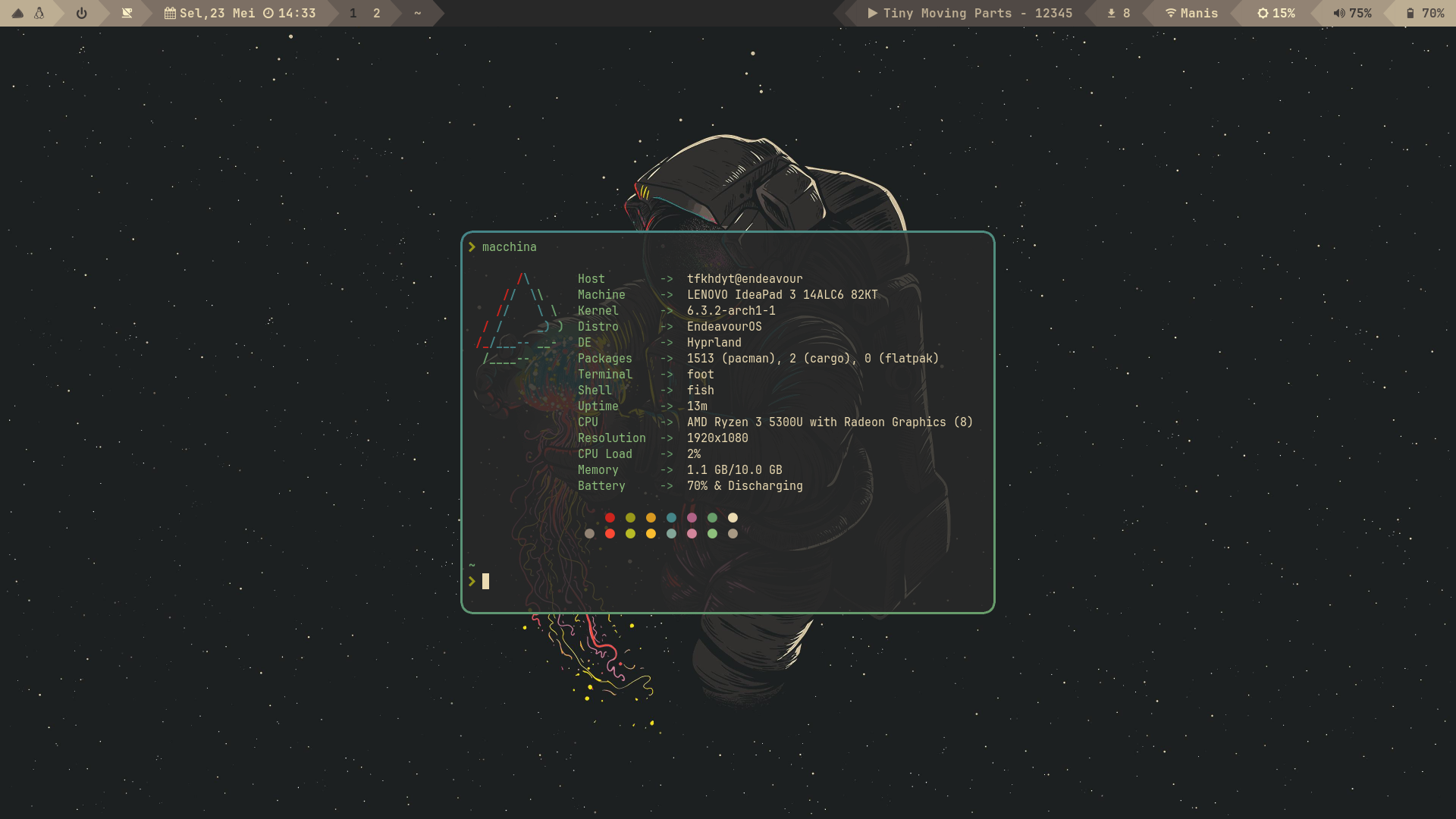
Task: Click the Memory label in terminal
Action: point(598,470)
